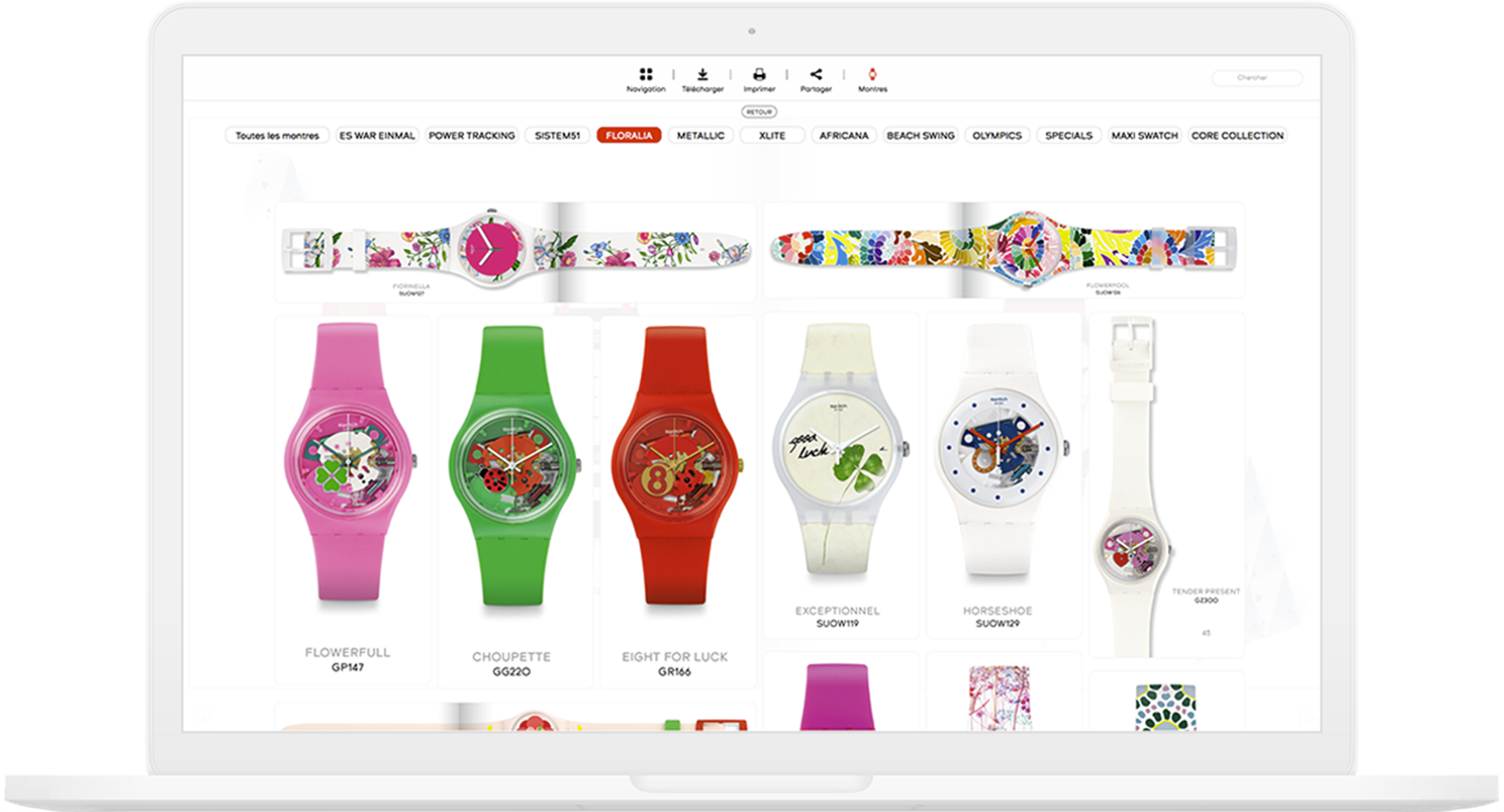Open the Exceptionnel clover watch
Viewport: 1504px width, 812px height.
pos(840,449)
